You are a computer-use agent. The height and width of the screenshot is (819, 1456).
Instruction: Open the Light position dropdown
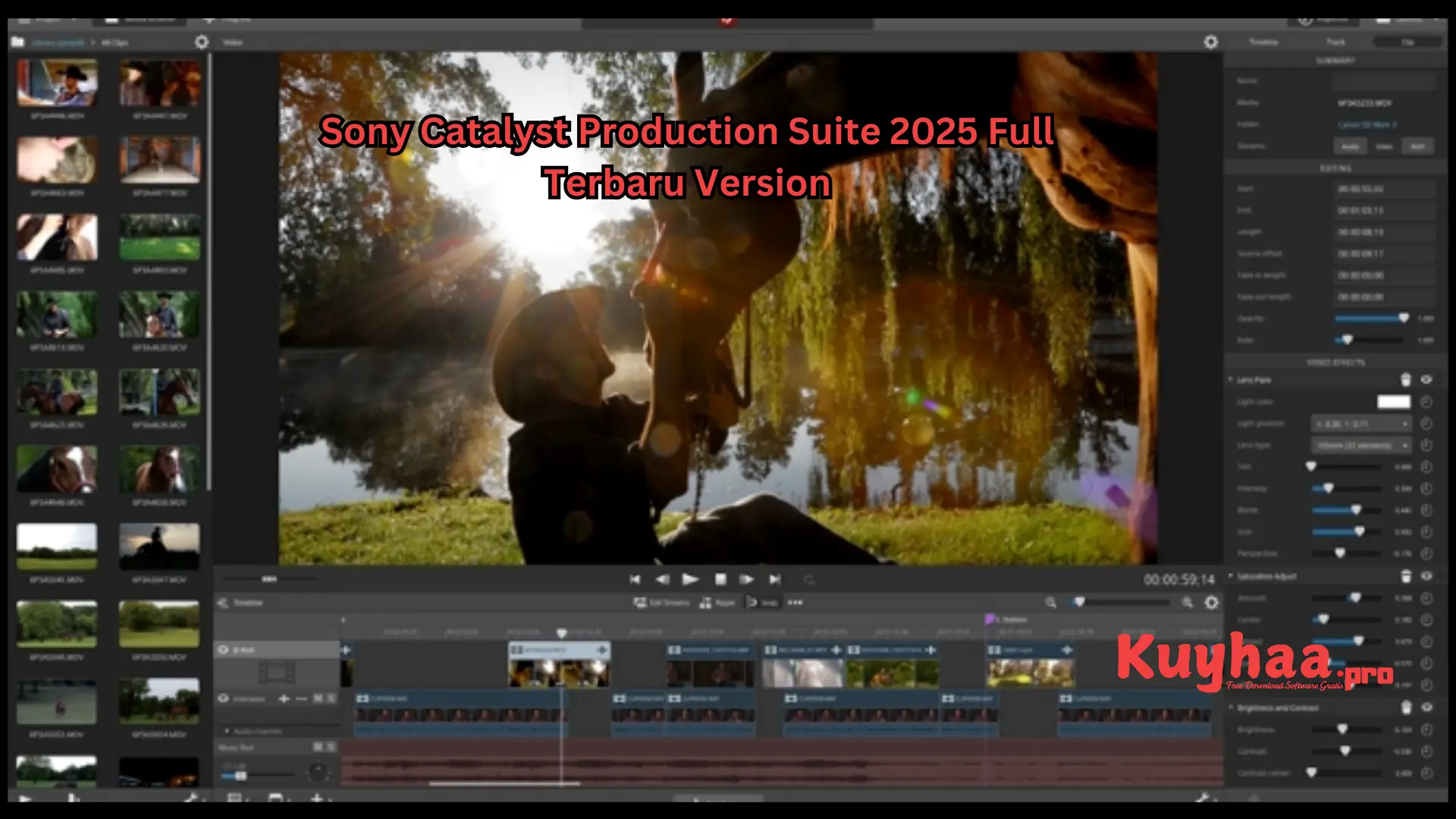tap(1362, 424)
